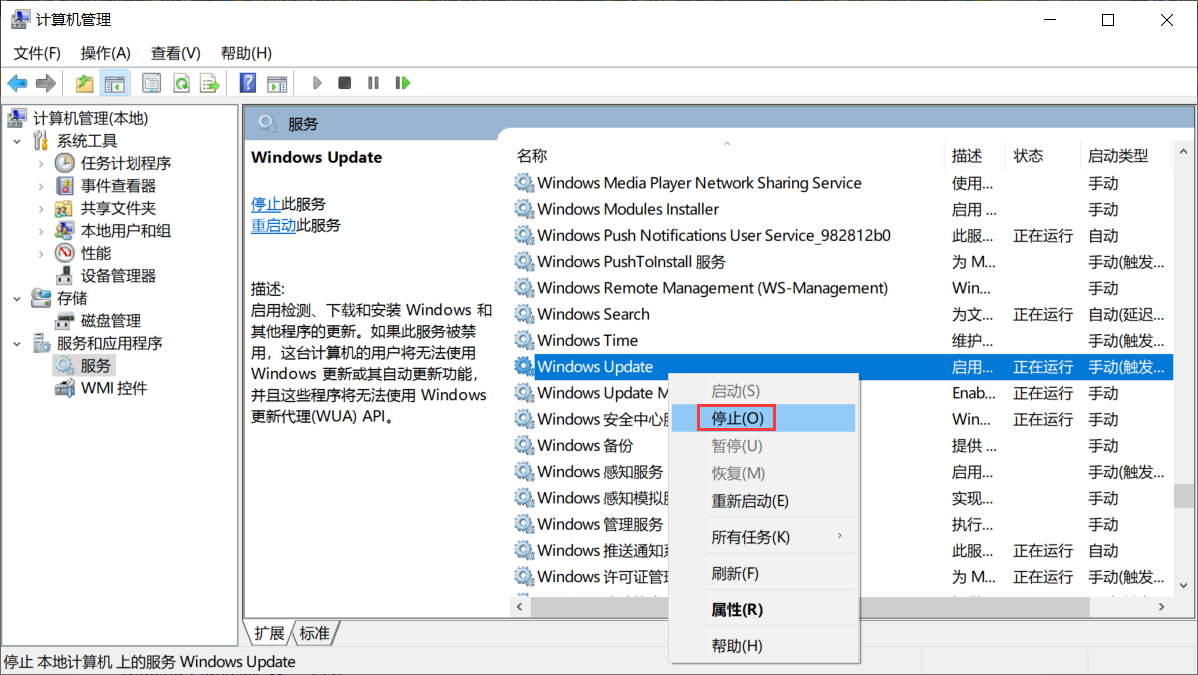Expand the 任务计划程序 tree node
Screen dimensions: 1198x675
[41, 163]
